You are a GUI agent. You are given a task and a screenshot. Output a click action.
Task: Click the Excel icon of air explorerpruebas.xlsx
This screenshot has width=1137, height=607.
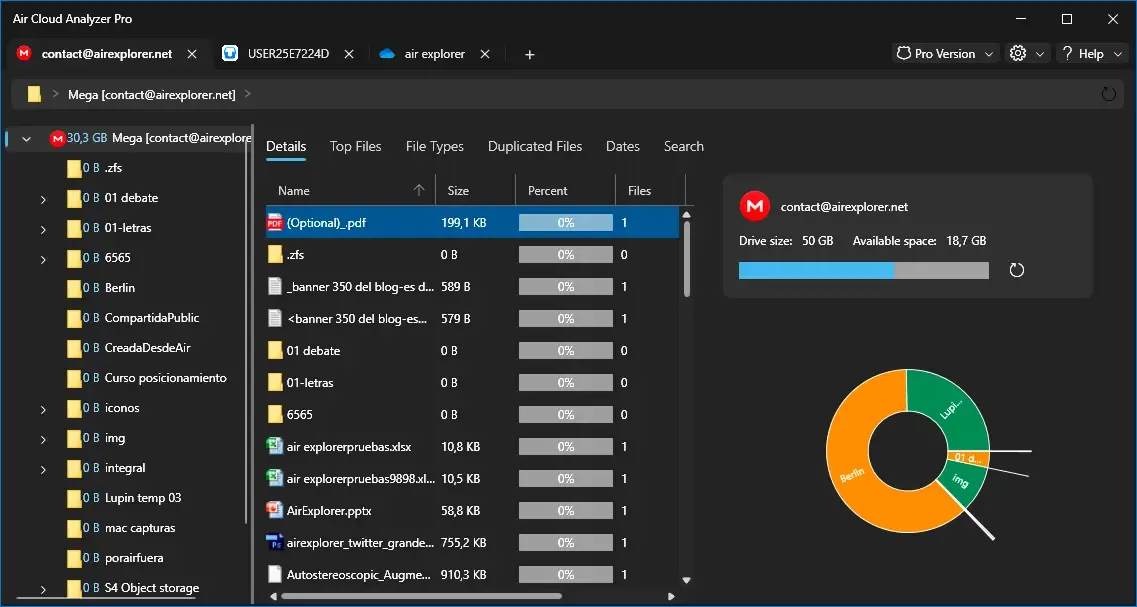pos(275,446)
